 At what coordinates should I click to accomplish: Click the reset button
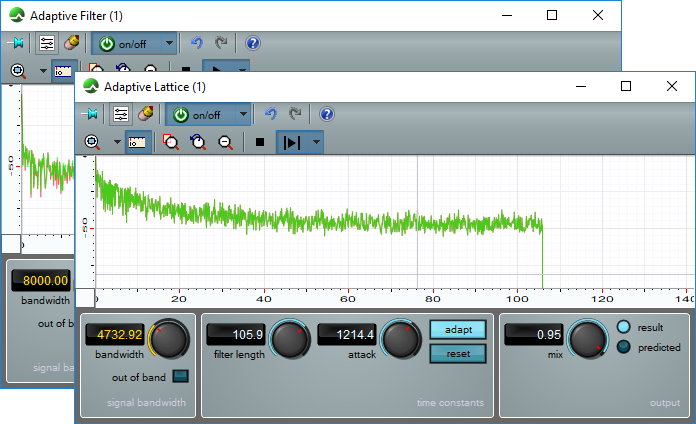(457, 353)
